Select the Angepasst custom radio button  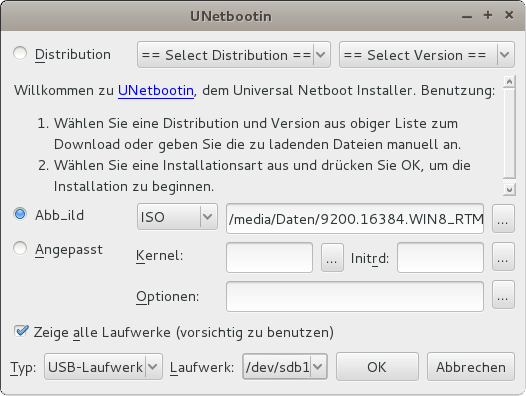[x=20, y=248]
